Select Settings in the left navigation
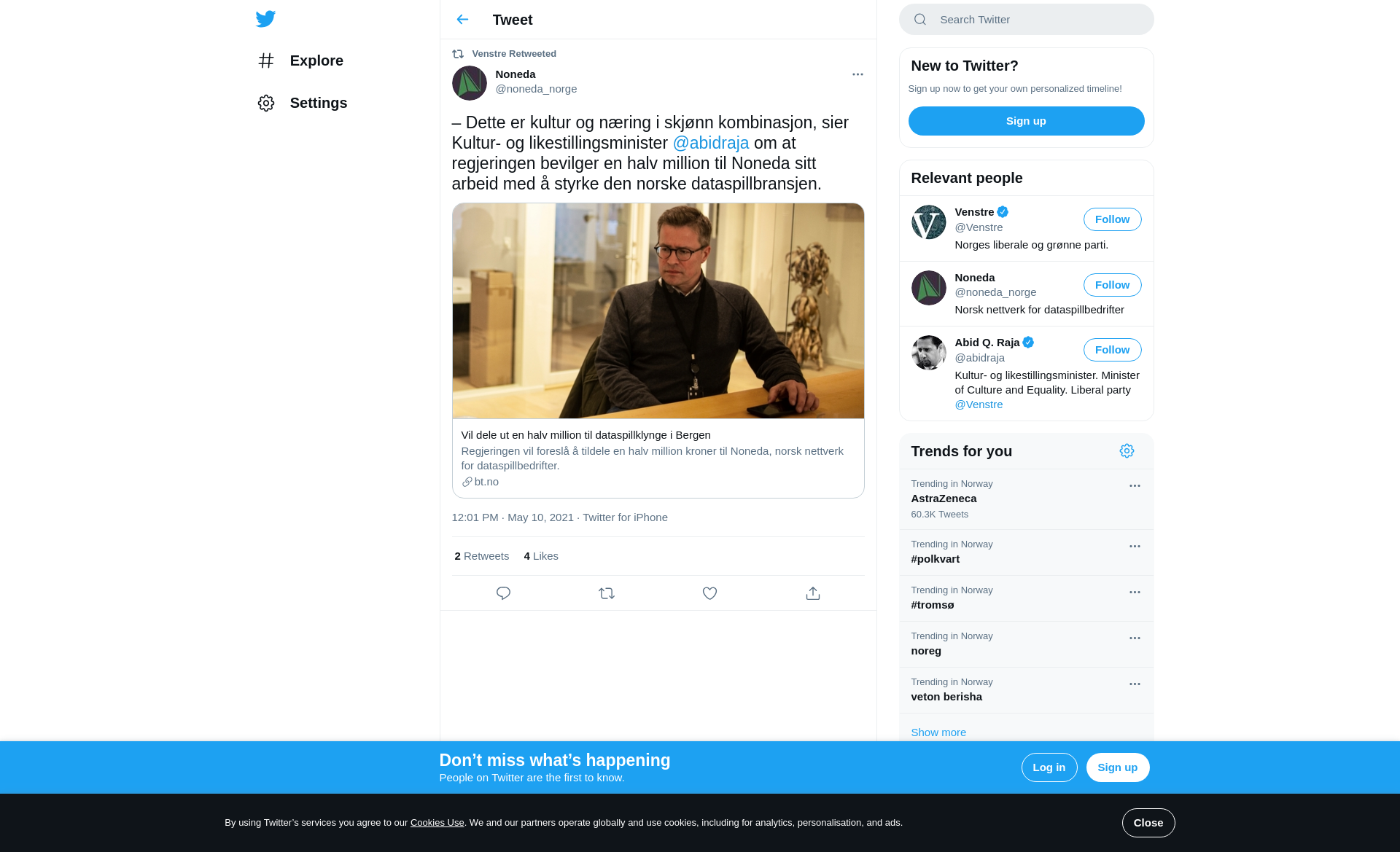This screenshot has height=852, width=1400. pos(303,103)
